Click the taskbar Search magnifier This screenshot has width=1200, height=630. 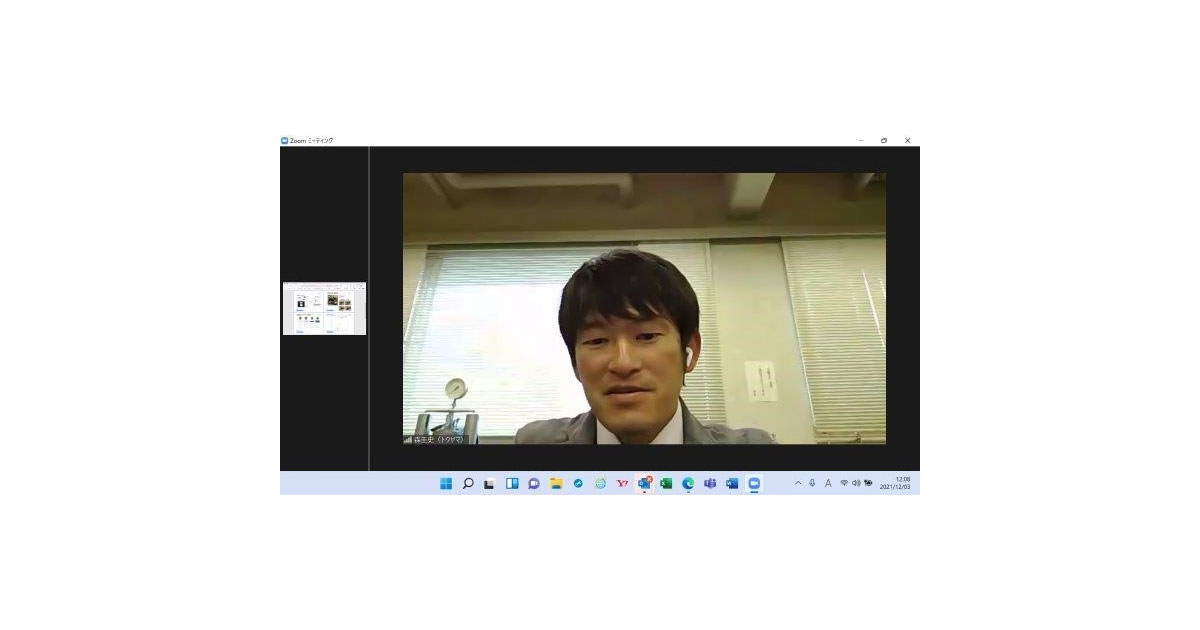[x=468, y=484]
